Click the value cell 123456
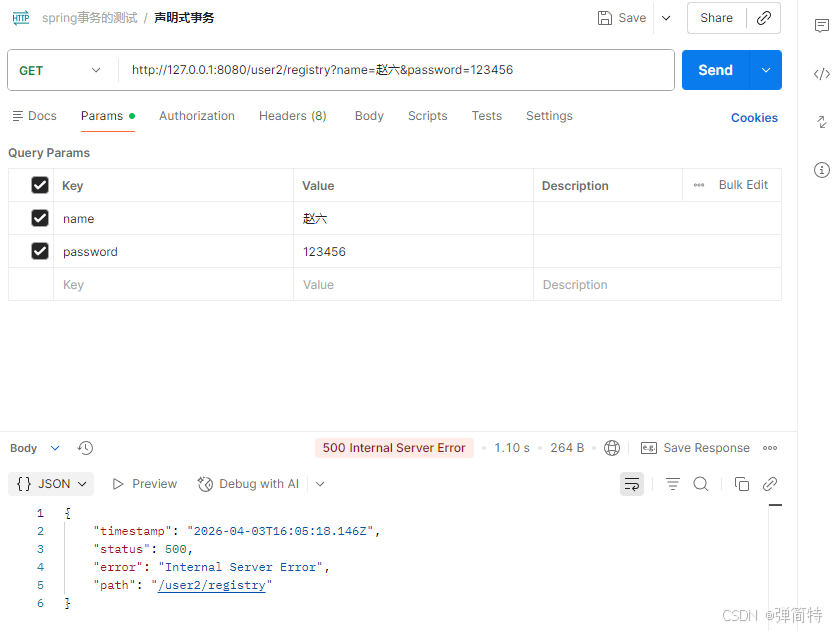 pyautogui.click(x=413, y=251)
